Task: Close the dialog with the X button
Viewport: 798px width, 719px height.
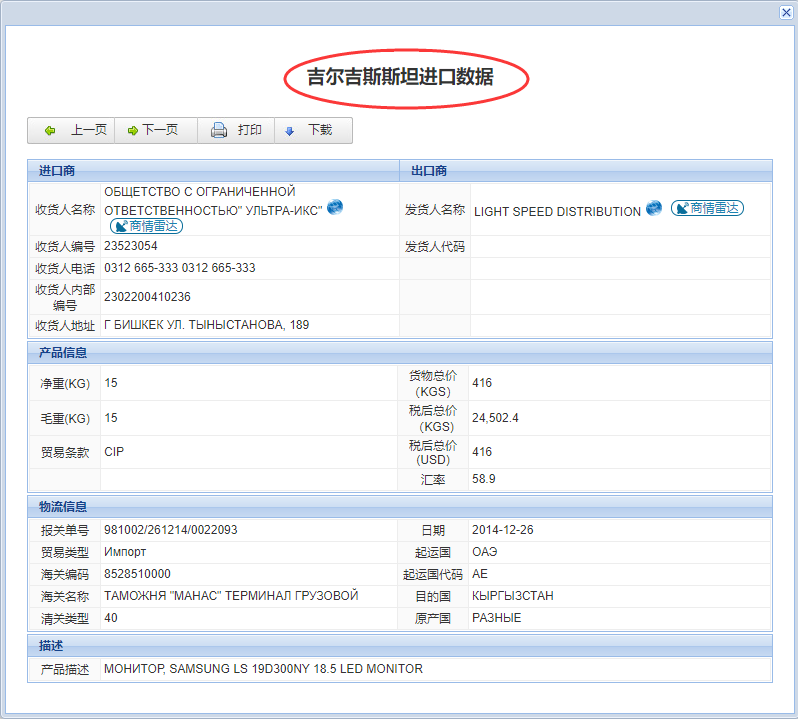Action: (786, 12)
